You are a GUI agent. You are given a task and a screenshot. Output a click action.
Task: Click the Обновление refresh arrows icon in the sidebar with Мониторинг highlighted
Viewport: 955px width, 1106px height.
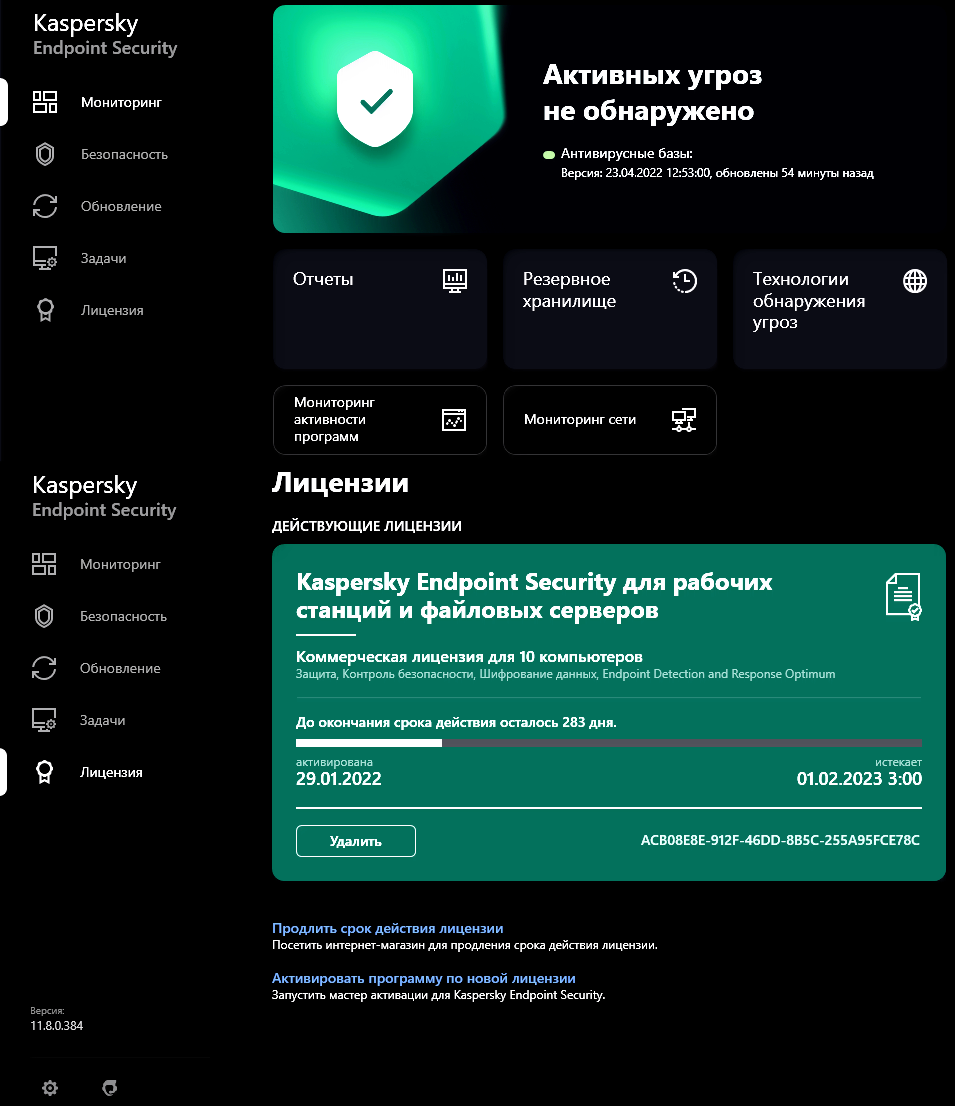click(45, 206)
